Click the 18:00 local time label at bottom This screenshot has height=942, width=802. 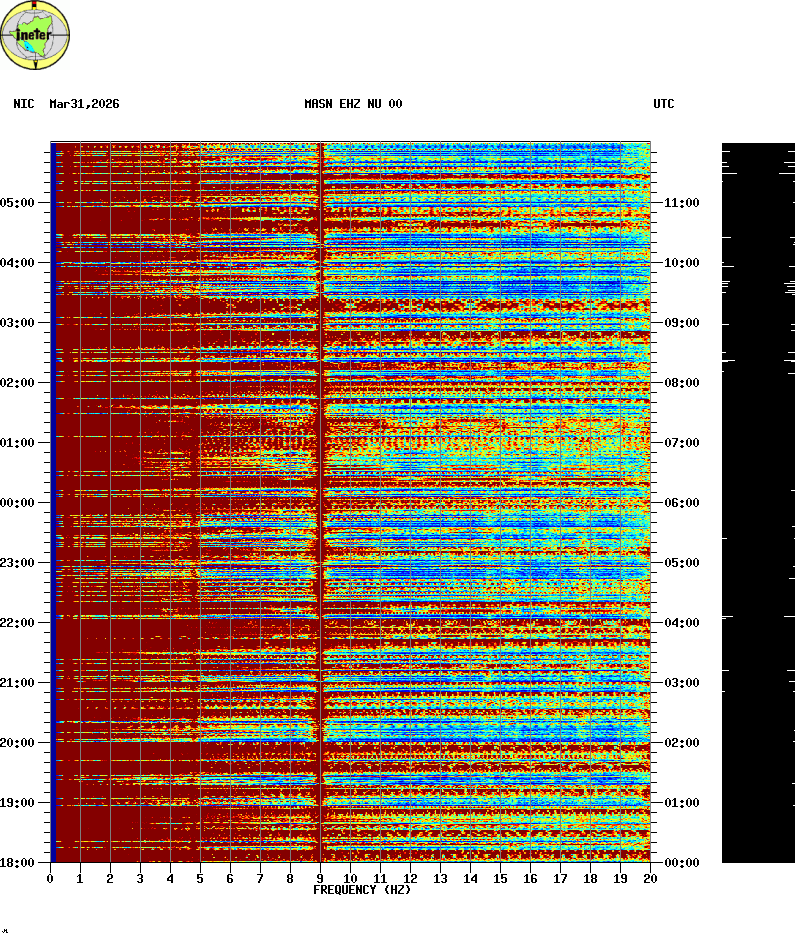pos(17,863)
